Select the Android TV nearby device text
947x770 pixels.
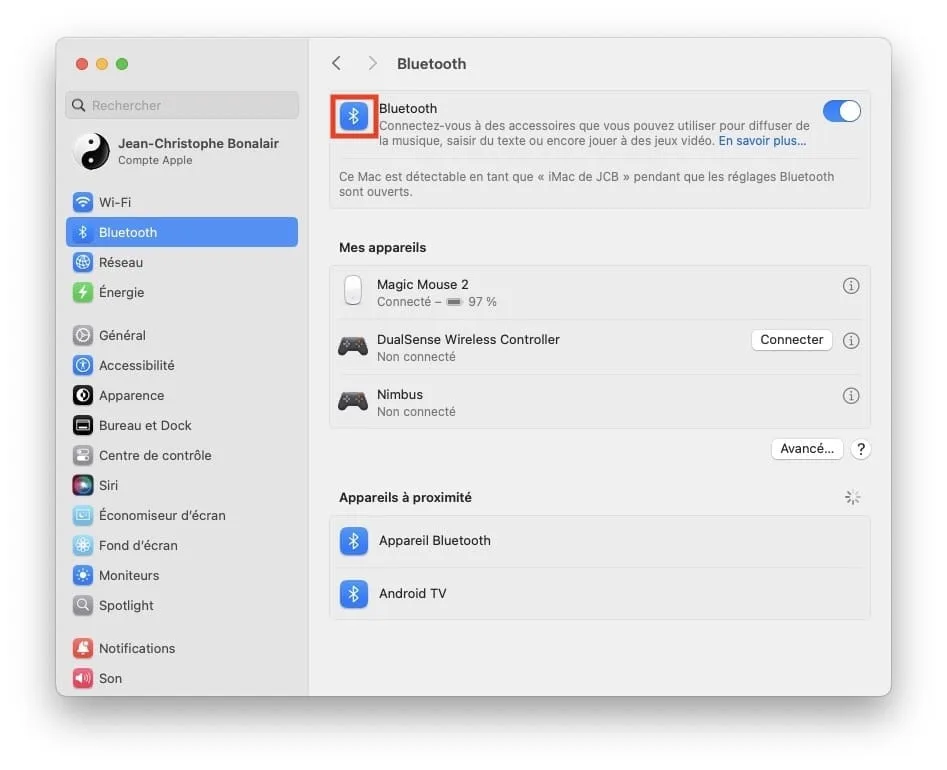(x=413, y=594)
